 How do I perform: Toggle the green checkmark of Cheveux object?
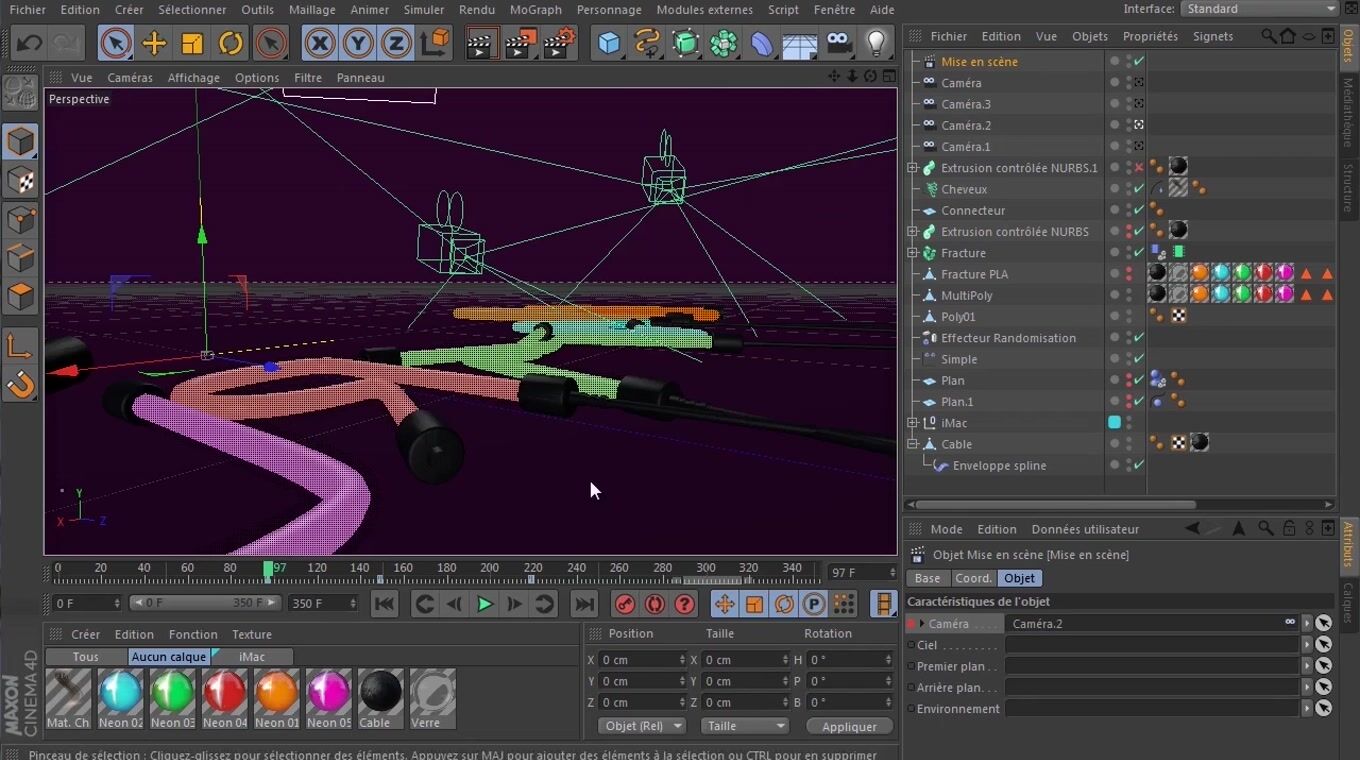(x=1139, y=189)
